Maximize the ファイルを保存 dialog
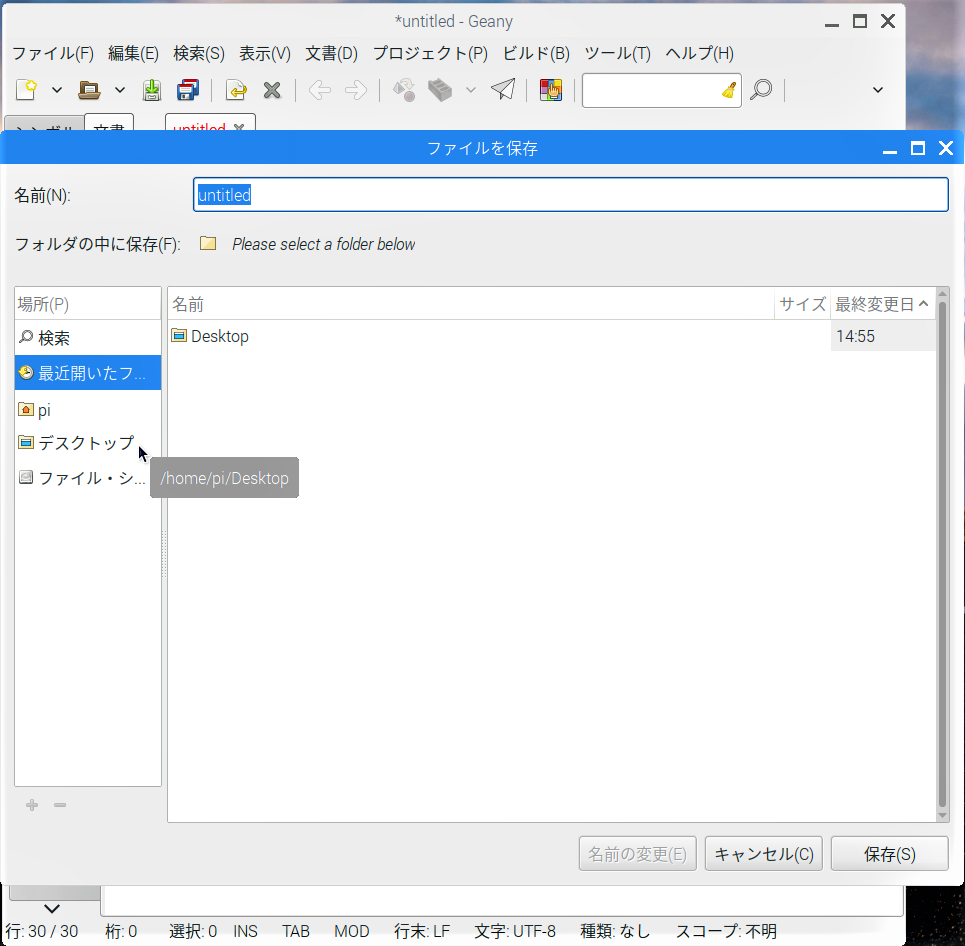965x946 pixels. coord(918,148)
